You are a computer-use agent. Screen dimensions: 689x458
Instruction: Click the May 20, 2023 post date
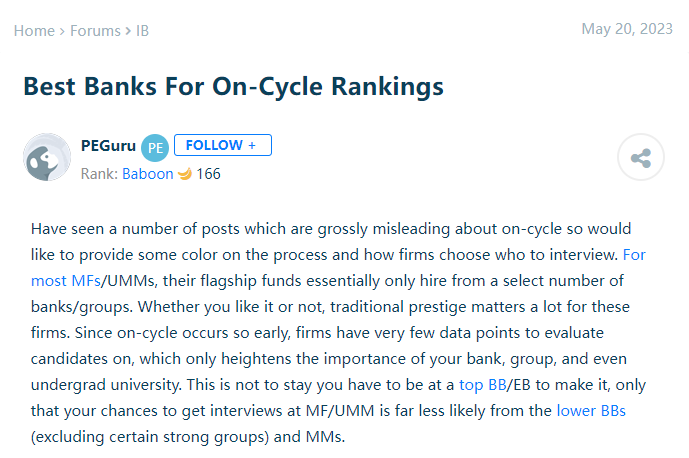[627, 29]
